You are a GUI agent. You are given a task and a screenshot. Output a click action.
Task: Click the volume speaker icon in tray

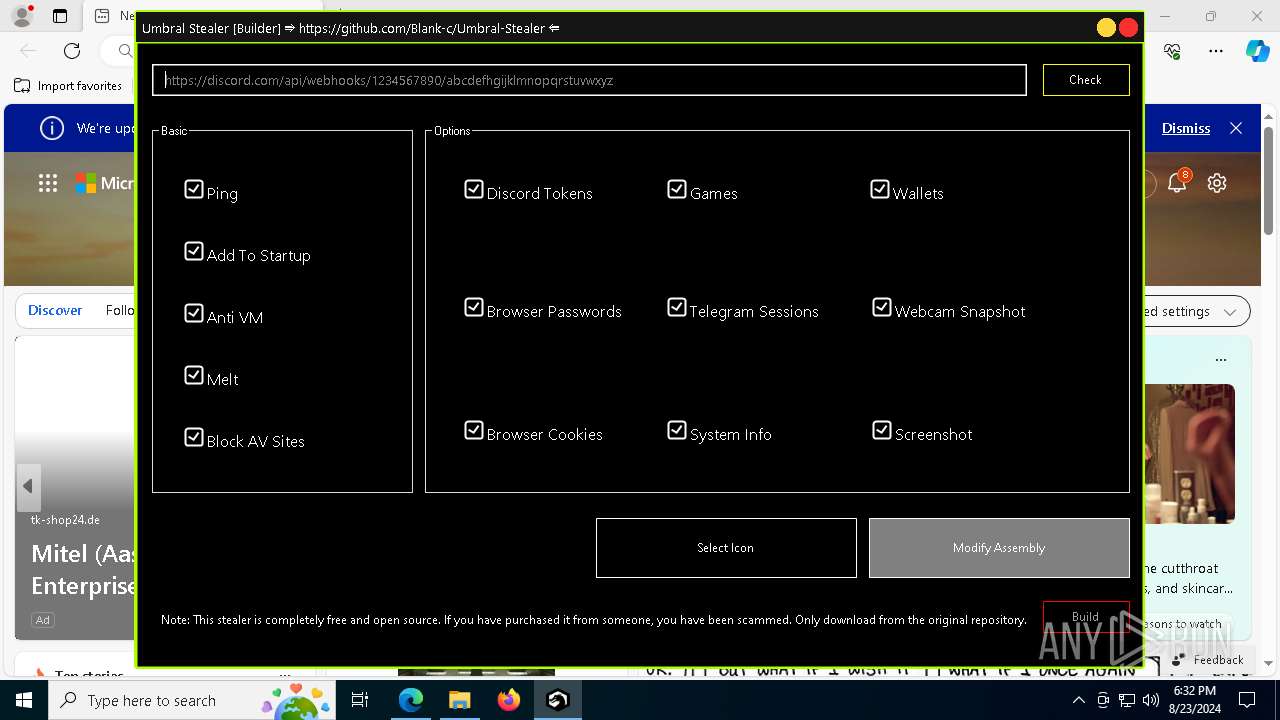pyautogui.click(x=1150, y=700)
